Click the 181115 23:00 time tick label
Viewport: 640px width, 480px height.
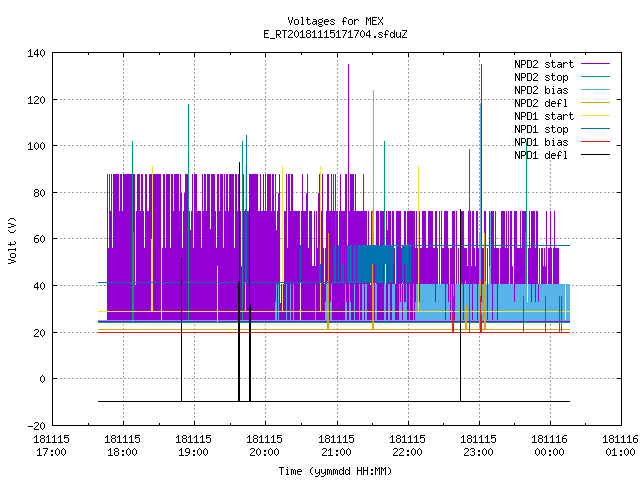pos(478,446)
